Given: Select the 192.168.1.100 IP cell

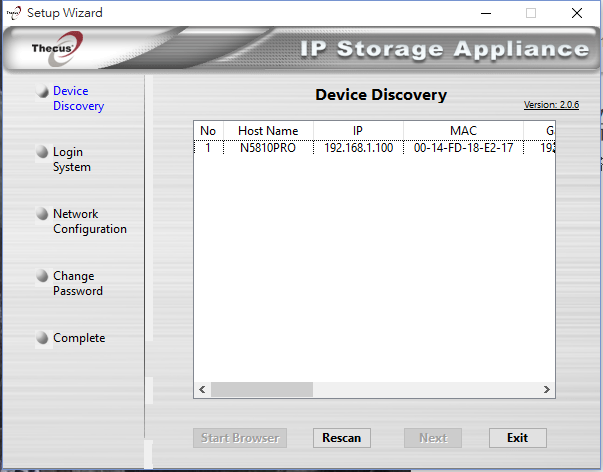Looking at the screenshot, I should pos(358,148).
